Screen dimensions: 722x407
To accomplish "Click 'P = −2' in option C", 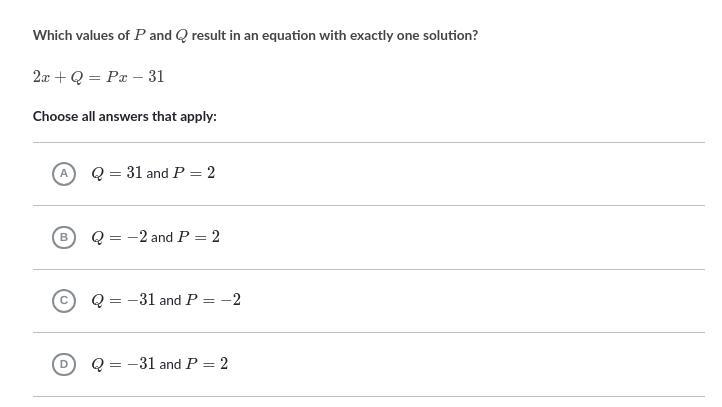I will tap(213, 300).
